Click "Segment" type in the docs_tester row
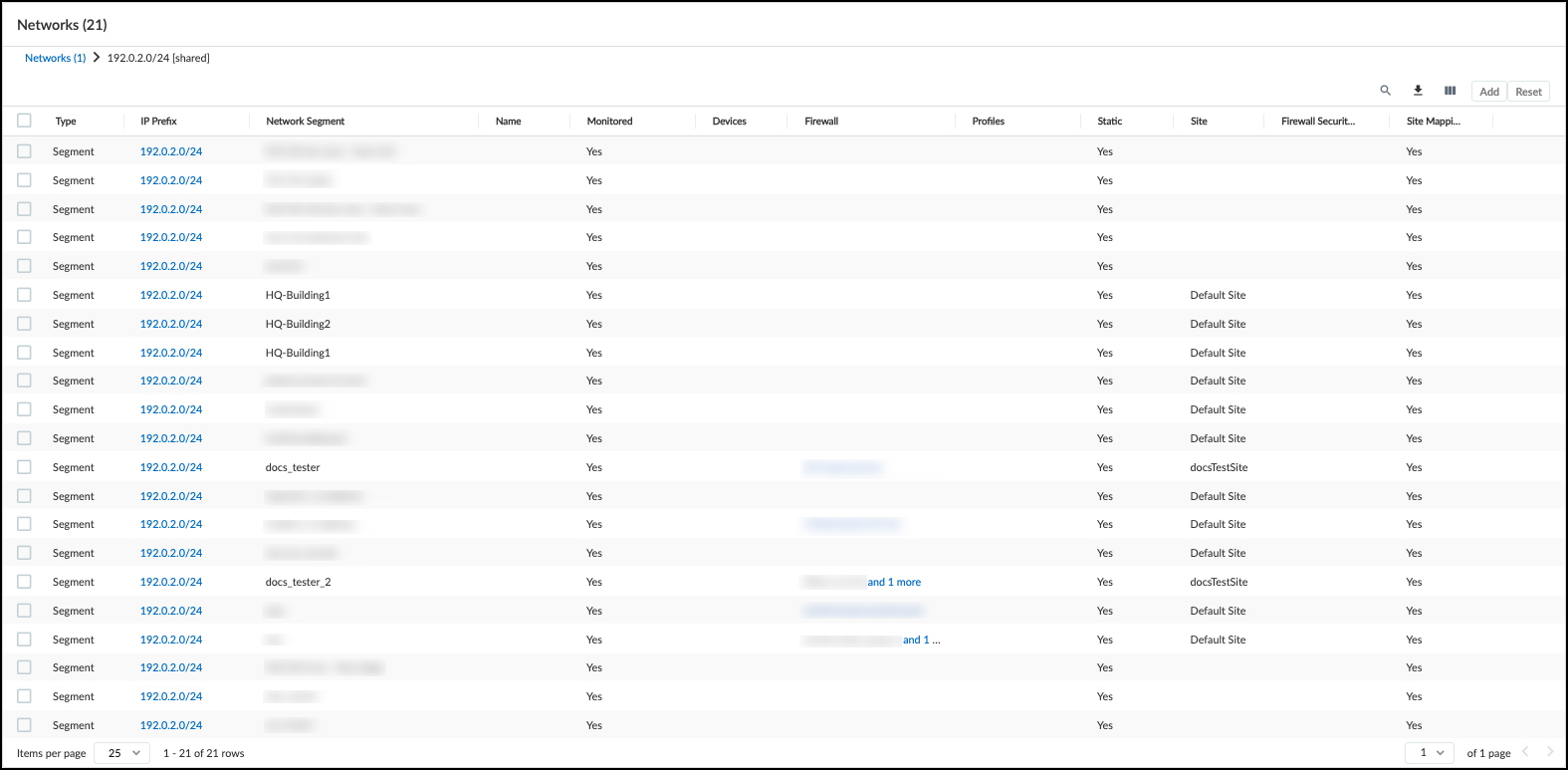The width and height of the screenshot is (1568, 770). click(x=74, y=467)
